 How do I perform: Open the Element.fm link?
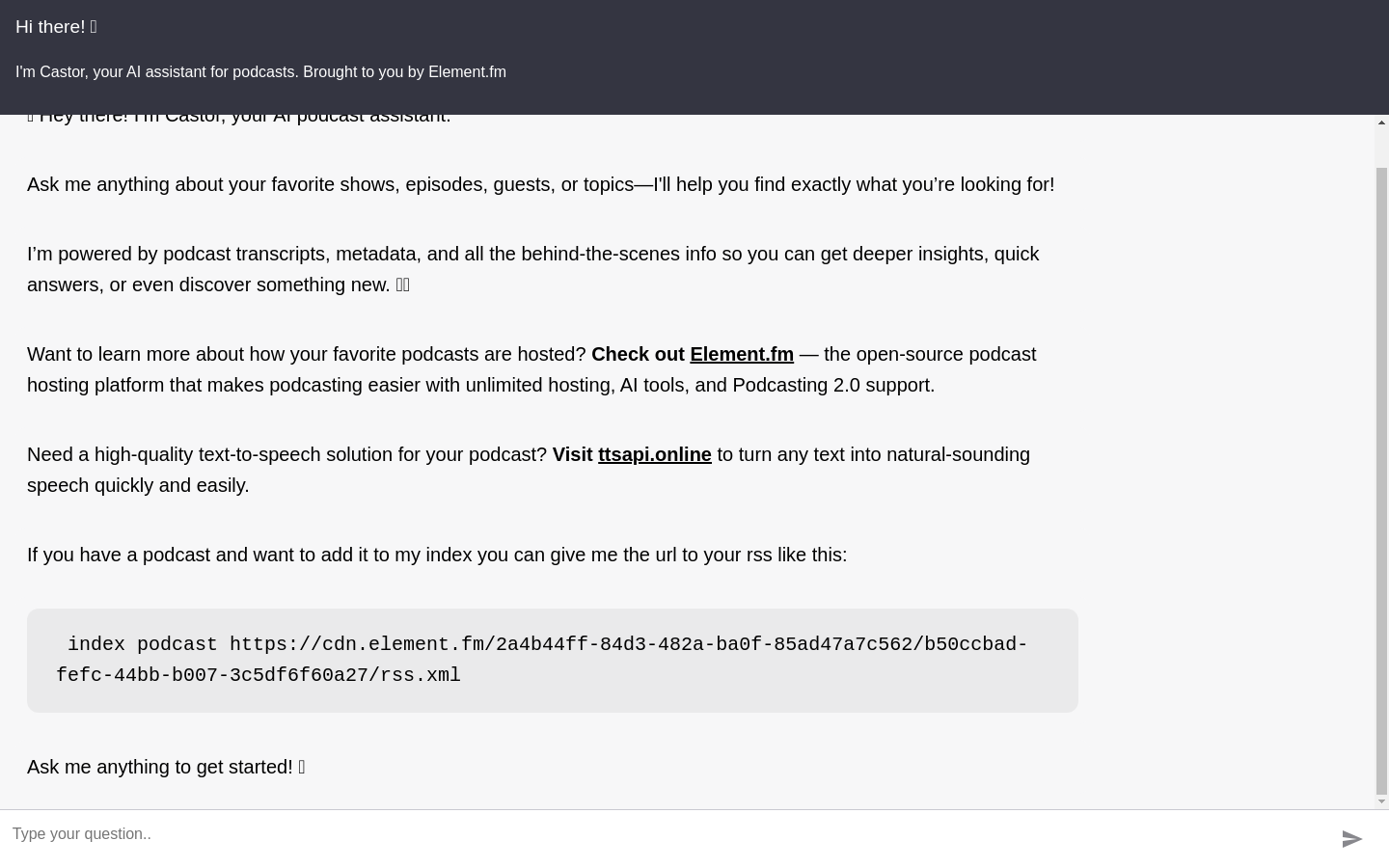coord(742,354)
